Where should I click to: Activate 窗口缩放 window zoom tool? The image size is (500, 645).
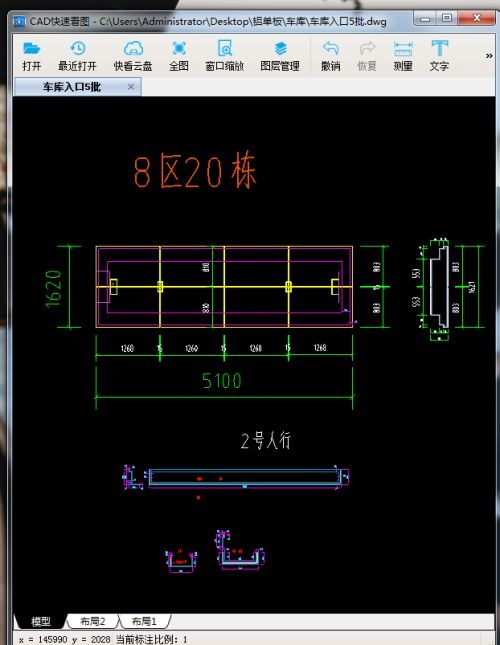pyautogui.click(x=225, y=56)
